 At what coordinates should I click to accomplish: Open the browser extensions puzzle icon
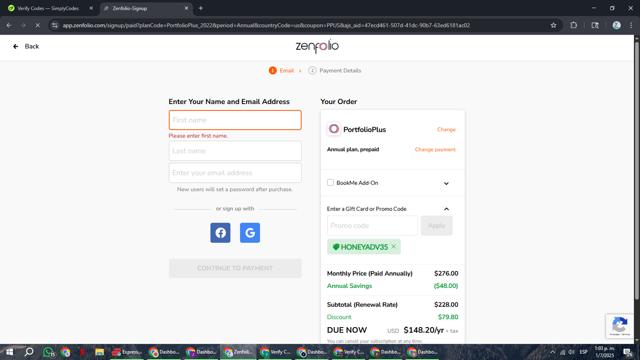click(573, 25)
